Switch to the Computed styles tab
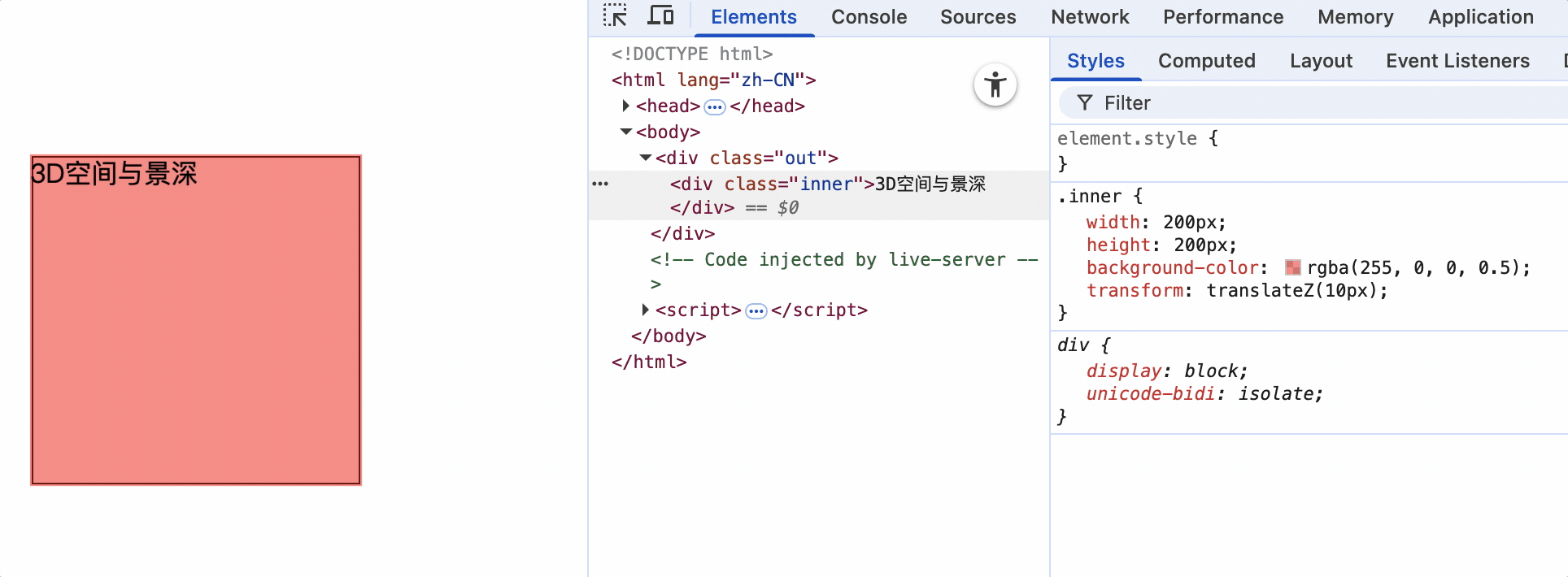Image resolution: width=1568 pixels, height=577 pixels. 1206,61
